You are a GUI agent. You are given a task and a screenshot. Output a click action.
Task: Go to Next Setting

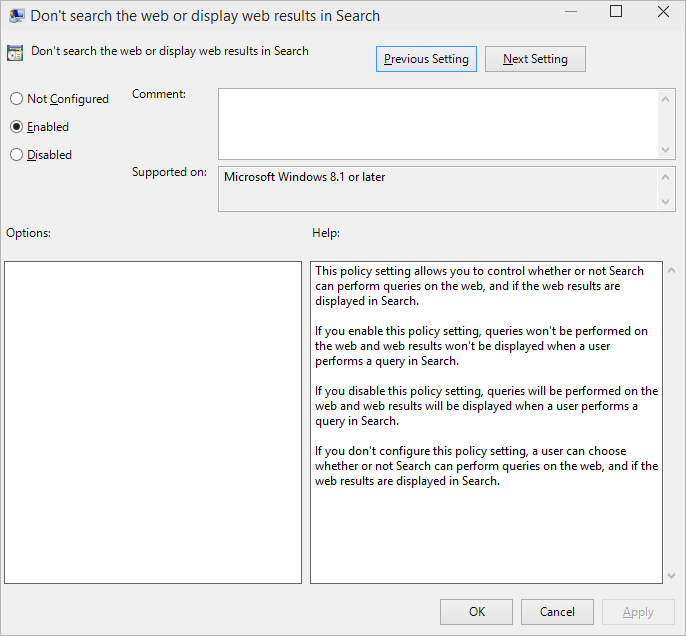[535, 59]
